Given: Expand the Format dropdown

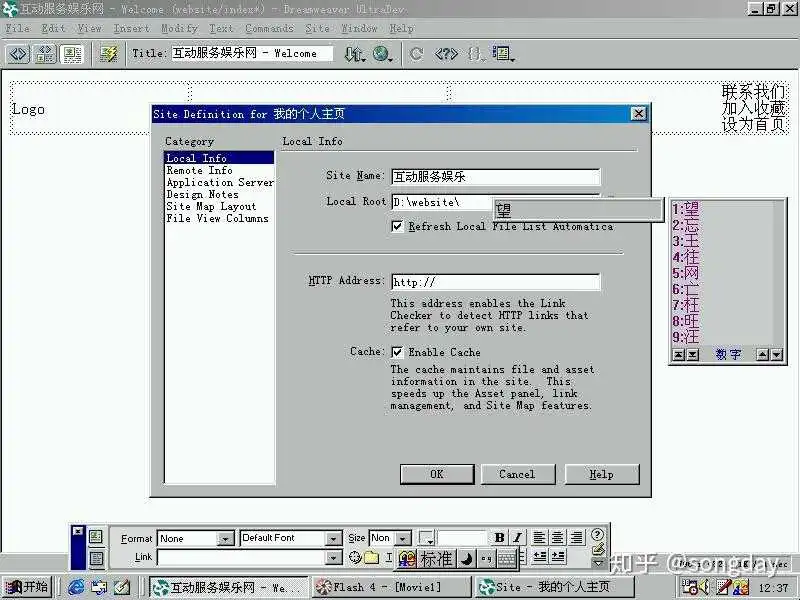Looking at the screenshot, I should point(224,539).
